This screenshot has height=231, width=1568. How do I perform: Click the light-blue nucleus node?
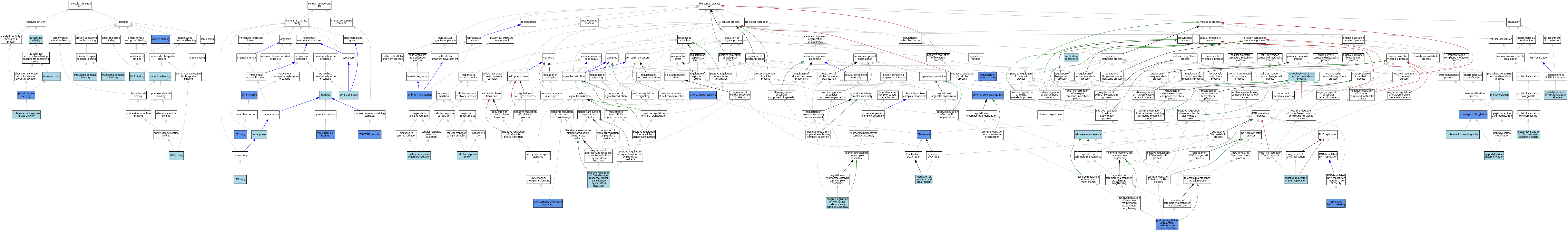point(326,95)
